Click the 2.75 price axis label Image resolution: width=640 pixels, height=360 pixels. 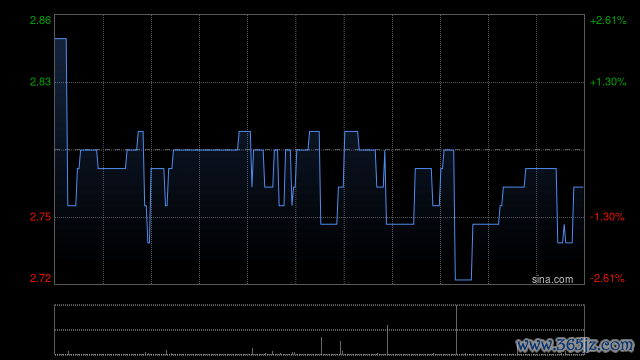point(40,217)
